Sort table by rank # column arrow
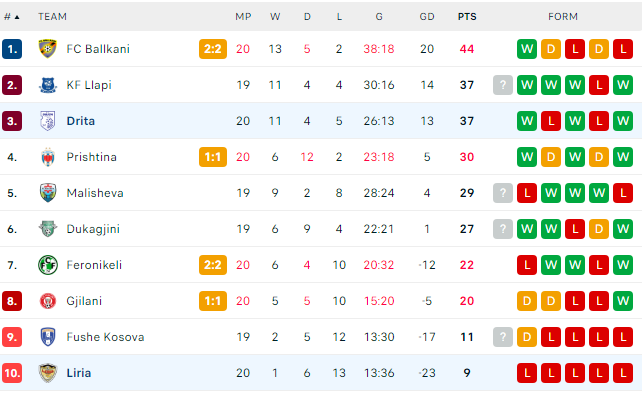Screen dimensions: 642x396 [x=17, y=17]
